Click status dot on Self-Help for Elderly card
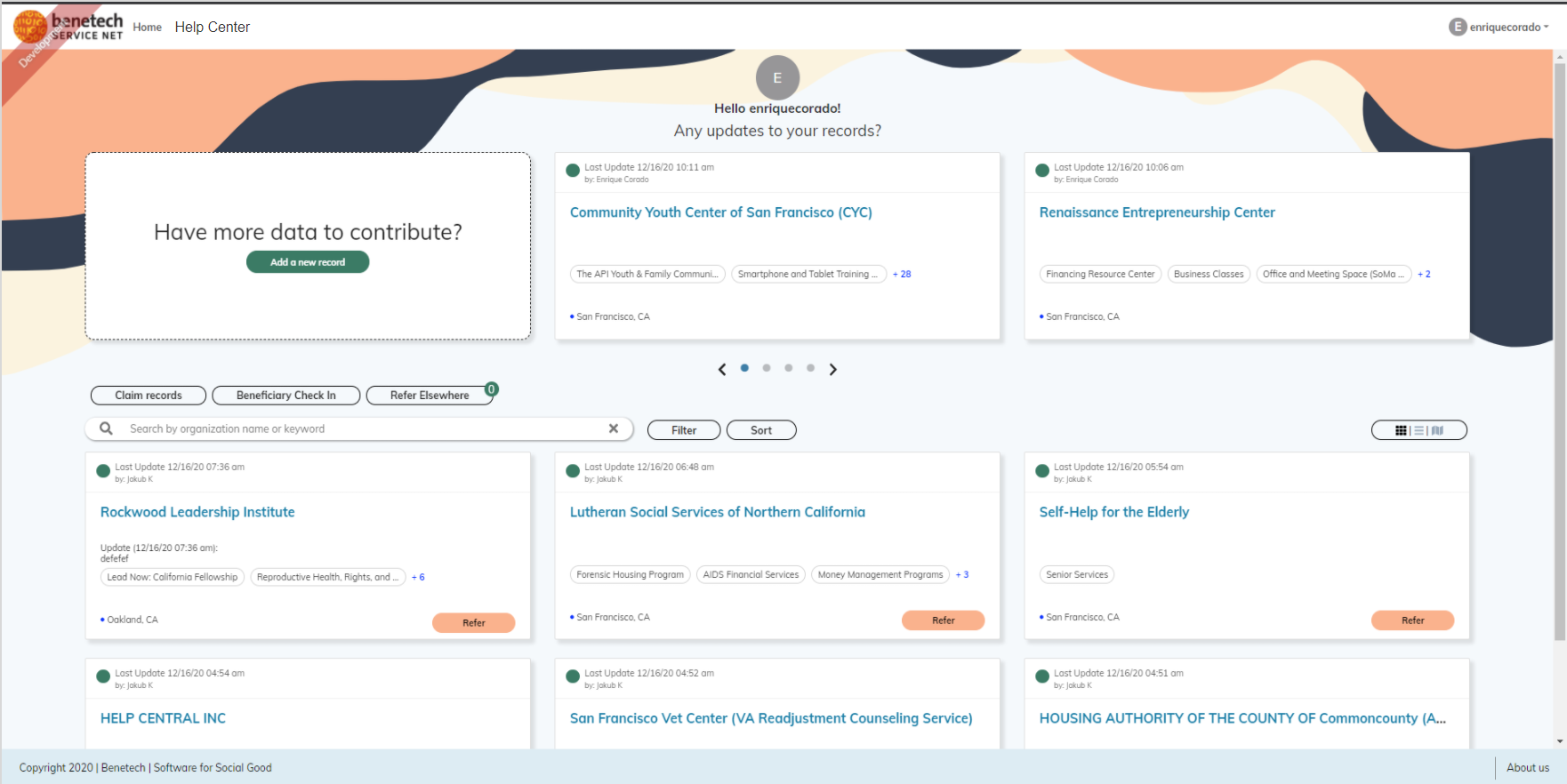 point(1042,471)
